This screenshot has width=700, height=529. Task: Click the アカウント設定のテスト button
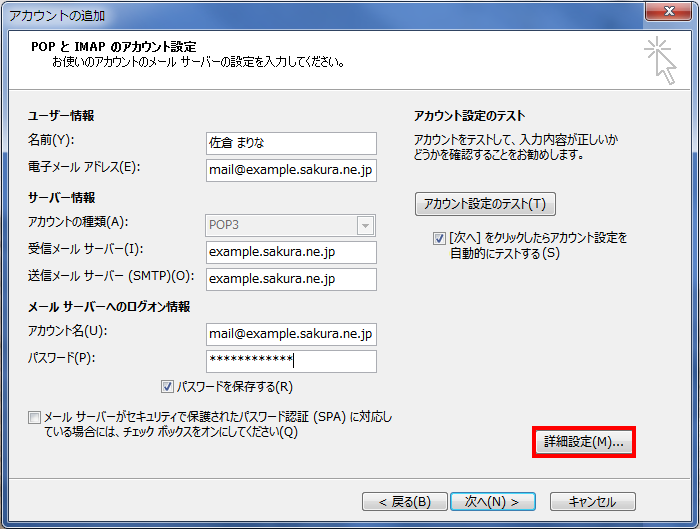click(485, 204)
